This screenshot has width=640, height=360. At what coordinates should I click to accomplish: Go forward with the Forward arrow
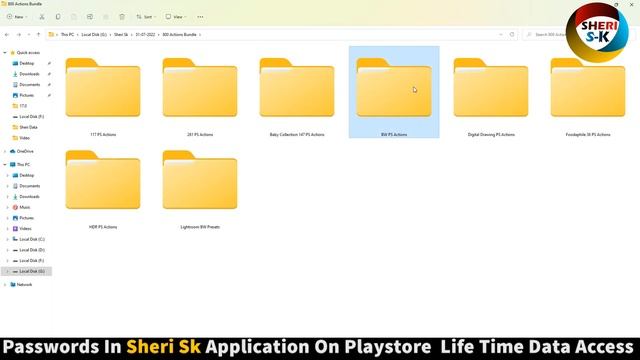click(18, 35)
